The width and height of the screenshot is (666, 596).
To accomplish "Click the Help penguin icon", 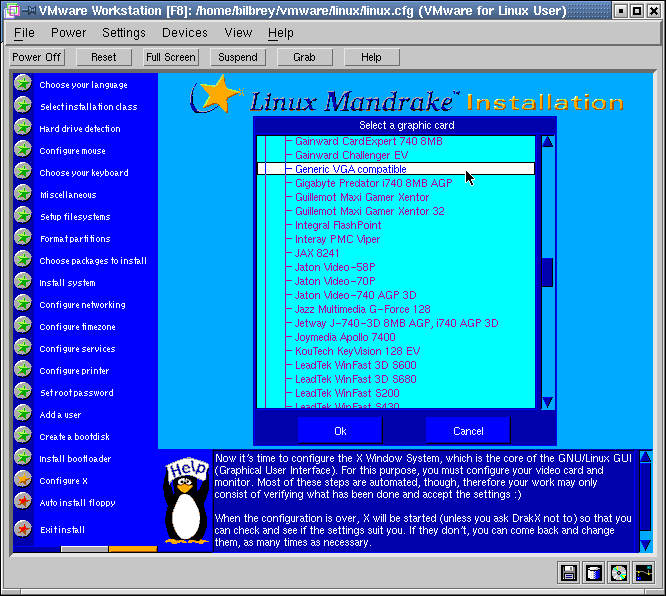I will tap(185, 503).
